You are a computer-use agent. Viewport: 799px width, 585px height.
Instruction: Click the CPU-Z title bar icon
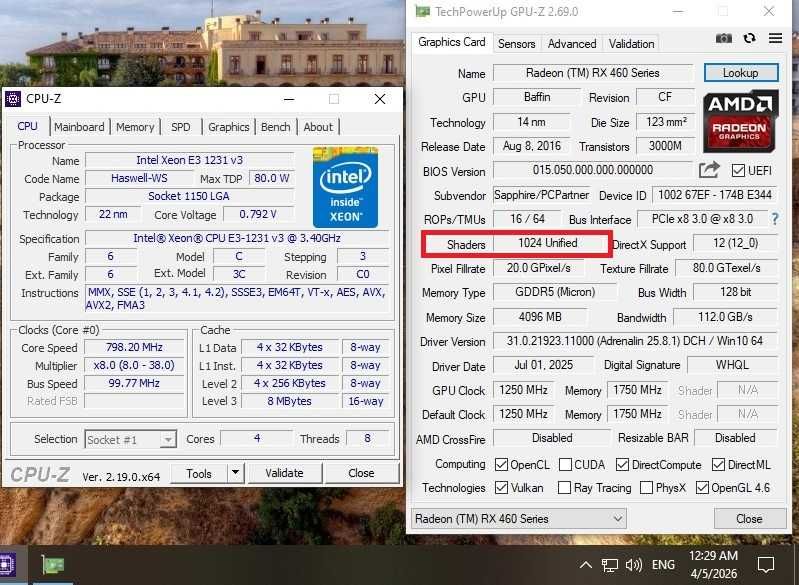point(13,99)
